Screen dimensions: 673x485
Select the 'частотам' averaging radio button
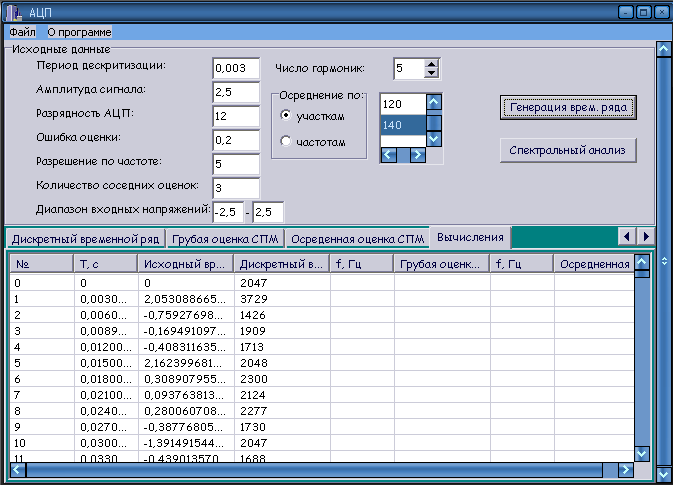(286, 142)
